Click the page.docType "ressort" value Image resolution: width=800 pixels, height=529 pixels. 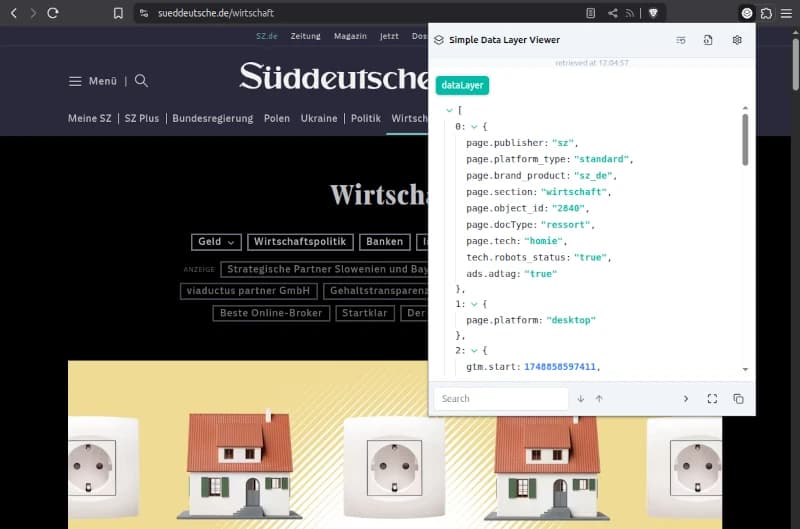[566, 224]
